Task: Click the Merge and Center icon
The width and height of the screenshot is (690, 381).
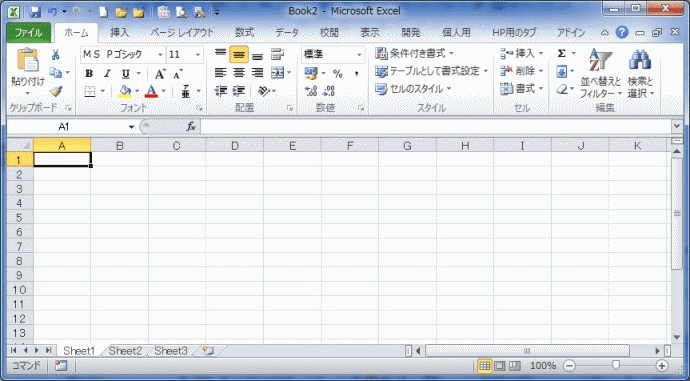Action: (278, 73)
